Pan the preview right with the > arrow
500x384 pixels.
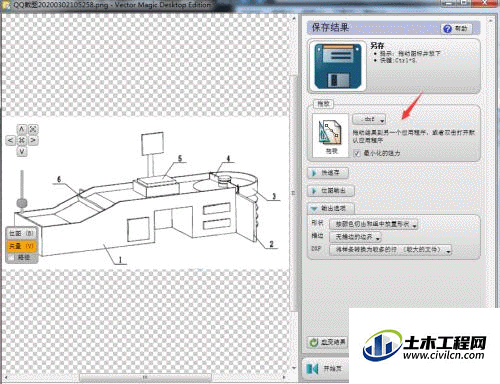coord(33,140)
